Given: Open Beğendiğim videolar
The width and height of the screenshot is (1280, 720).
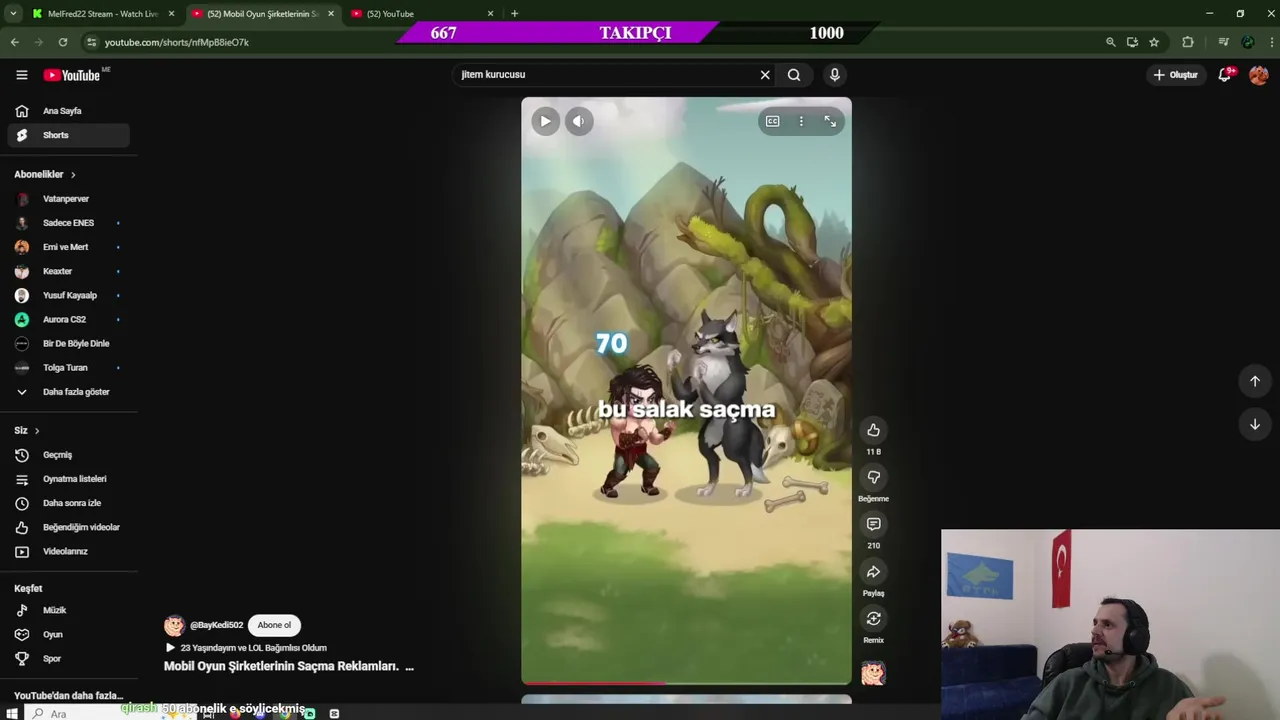Looking at the screenshot, I should point(68,527).
